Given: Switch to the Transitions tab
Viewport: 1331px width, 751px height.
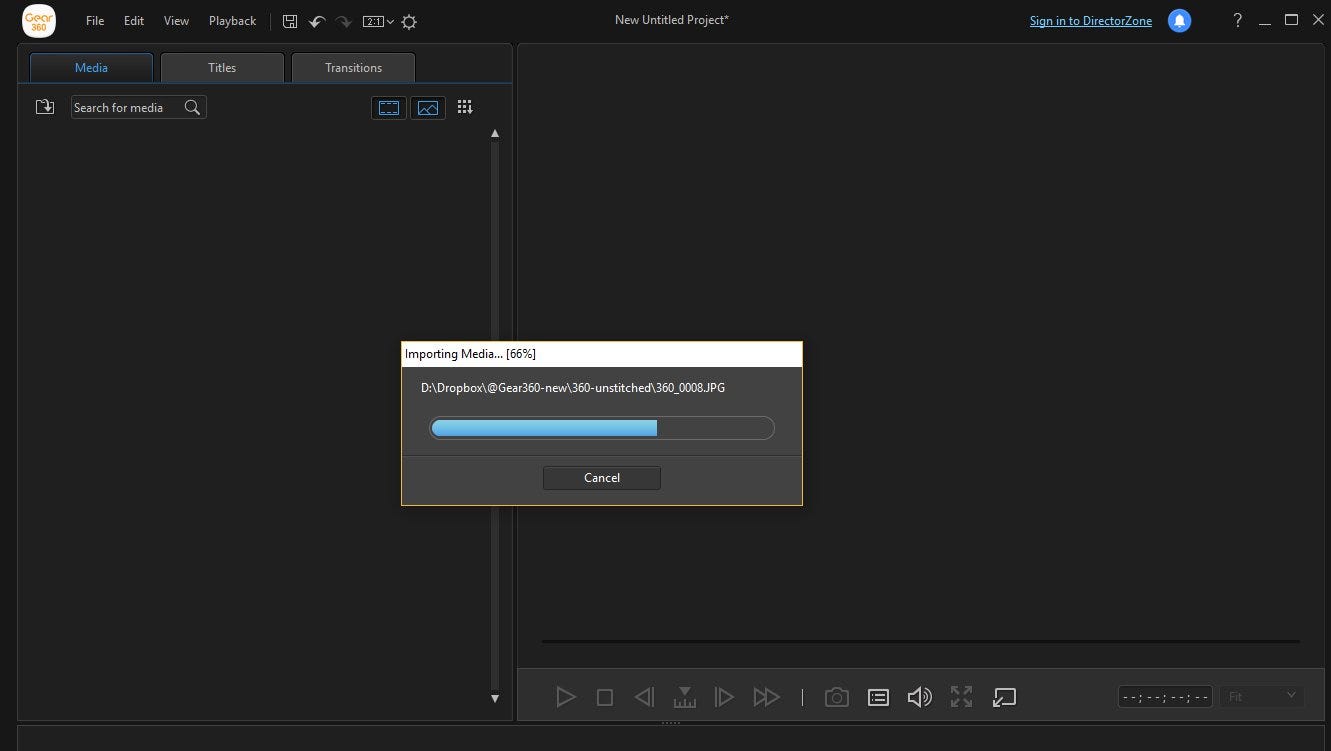Looking at the screenshot, I should point(353,68).
